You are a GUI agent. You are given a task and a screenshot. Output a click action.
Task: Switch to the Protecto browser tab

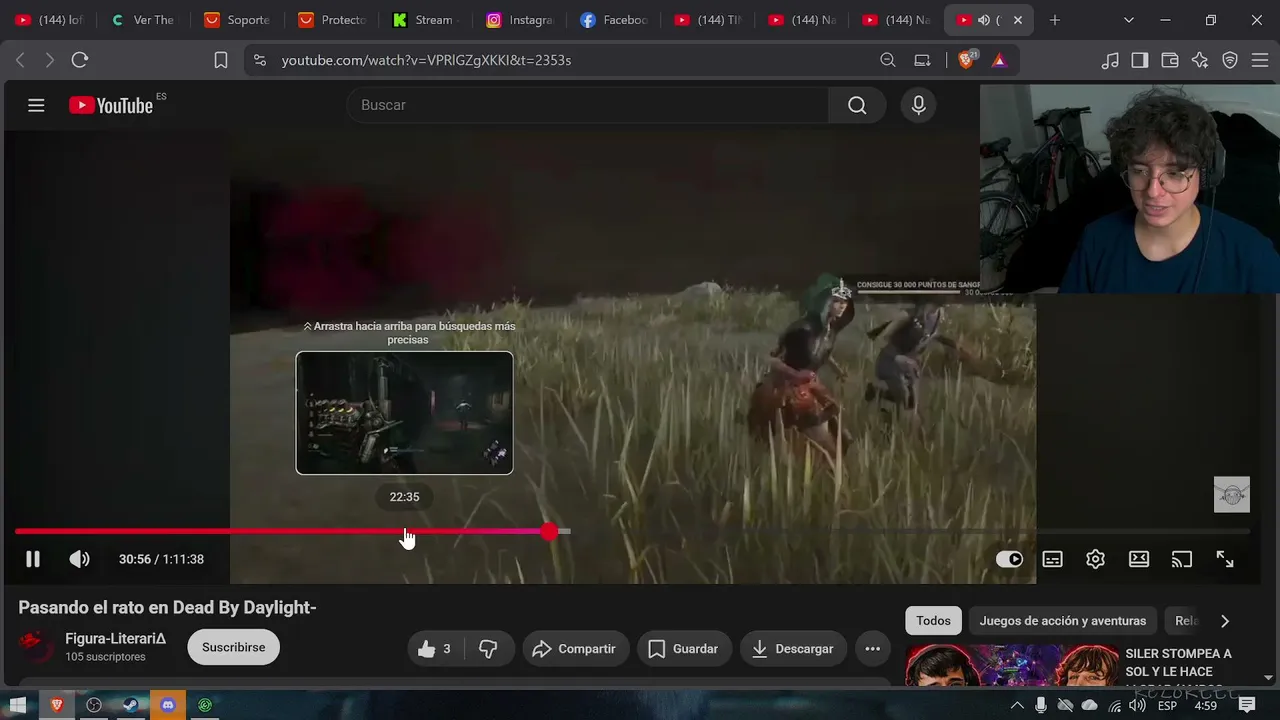[x=331, y=20]
